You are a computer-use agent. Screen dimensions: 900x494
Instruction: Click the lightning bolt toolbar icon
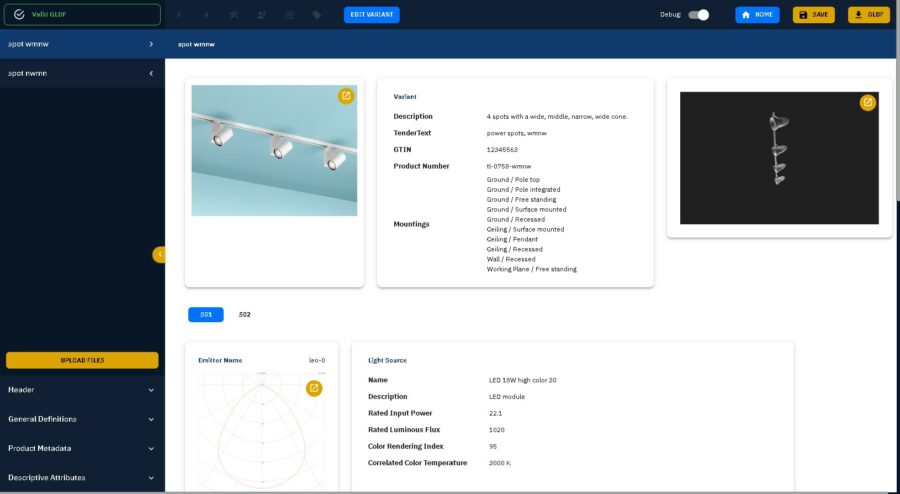(207, 15)
